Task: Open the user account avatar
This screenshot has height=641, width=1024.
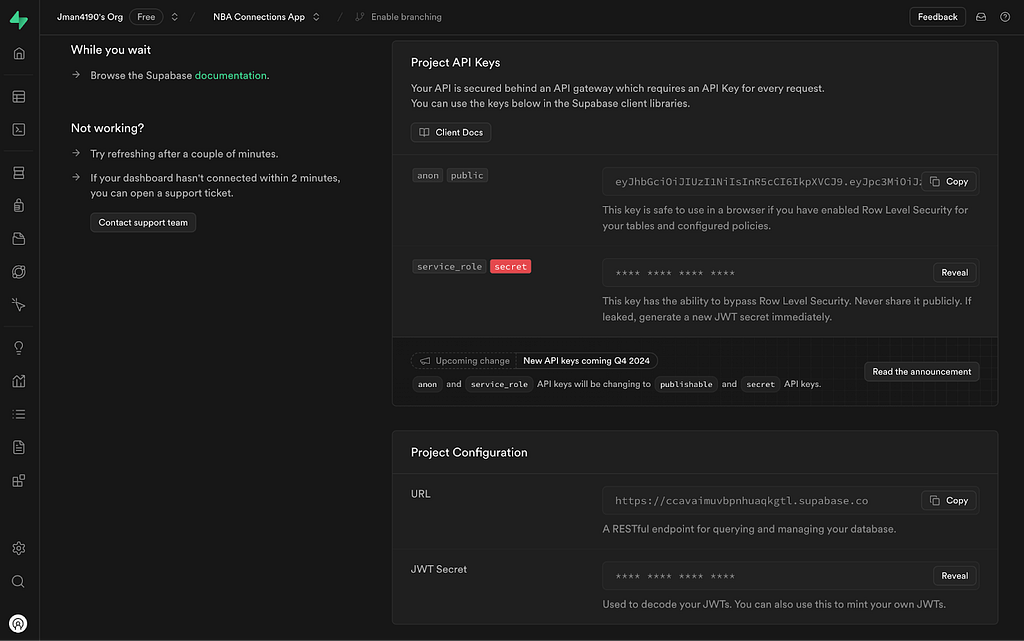Action: click(x=18, y=623)
